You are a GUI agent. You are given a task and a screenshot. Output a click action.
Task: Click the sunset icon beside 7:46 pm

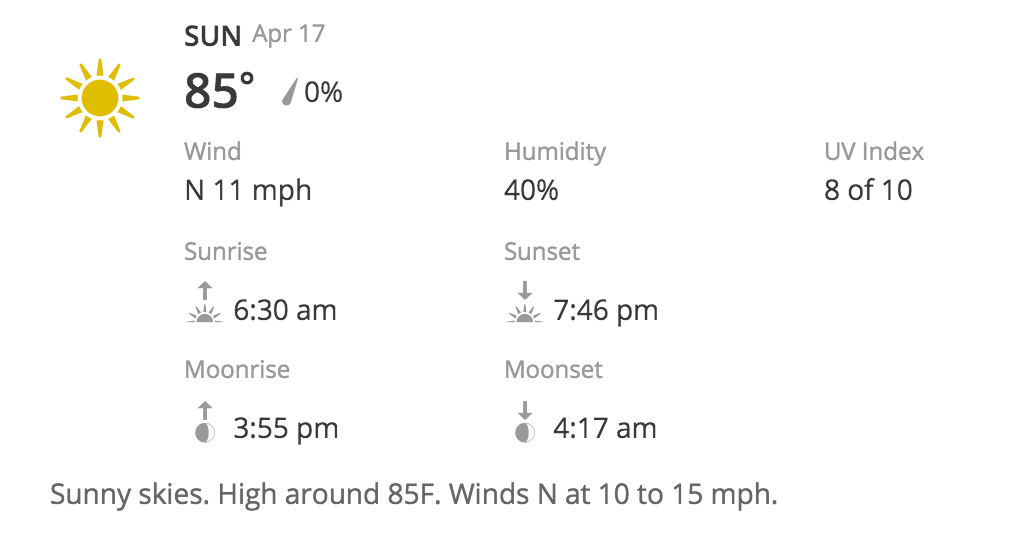[x=524, y=304]
